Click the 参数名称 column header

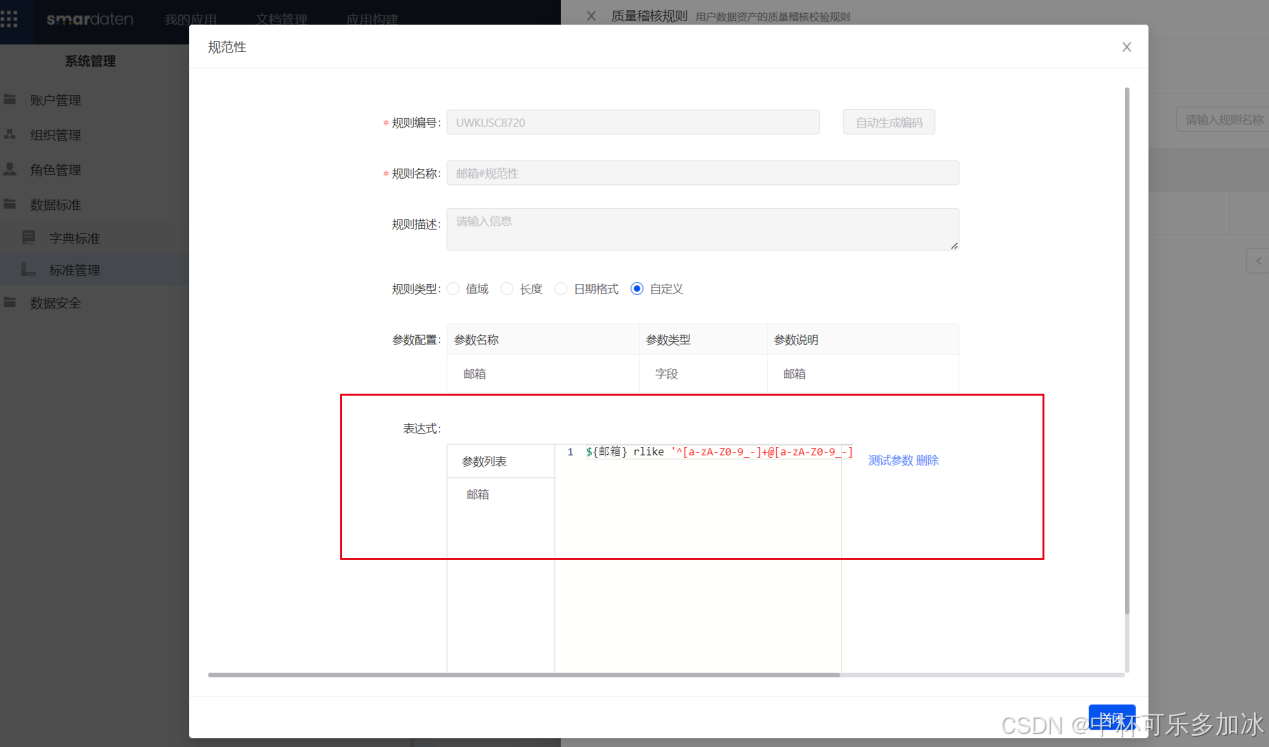[543, 339]
